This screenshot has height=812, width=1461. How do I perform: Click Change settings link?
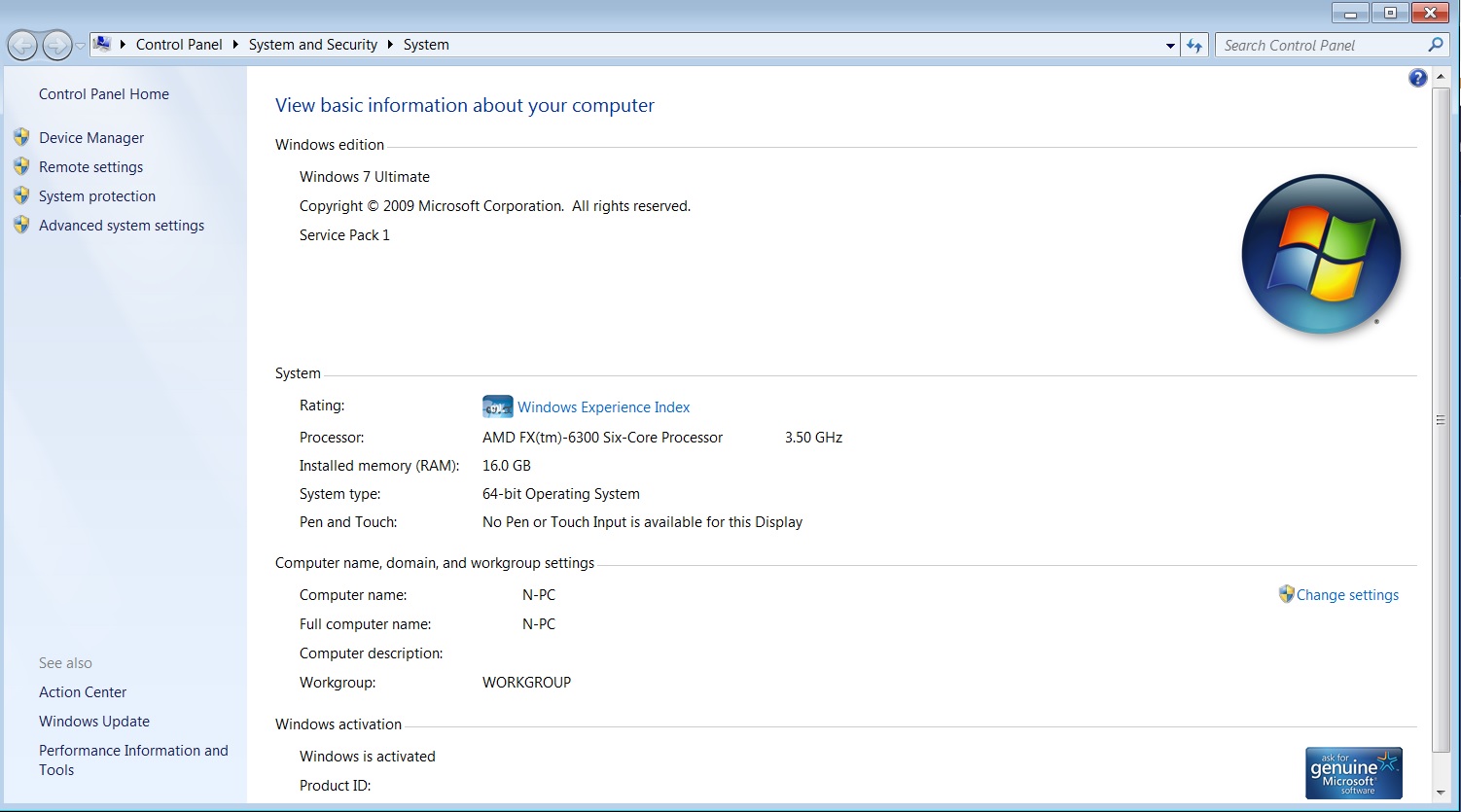(1347, 595)
